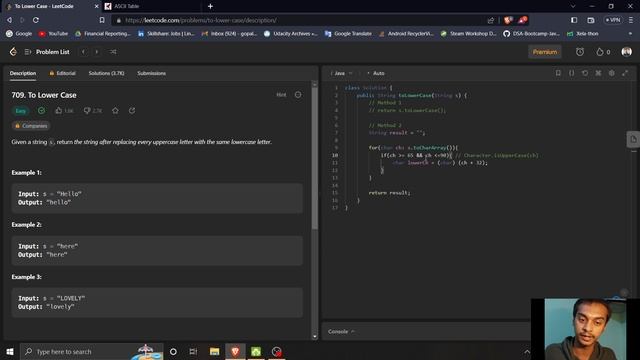This screenshot has height=360, width=640.
Task: Click the solved checkmark status icon
Action: coord(41,111)
